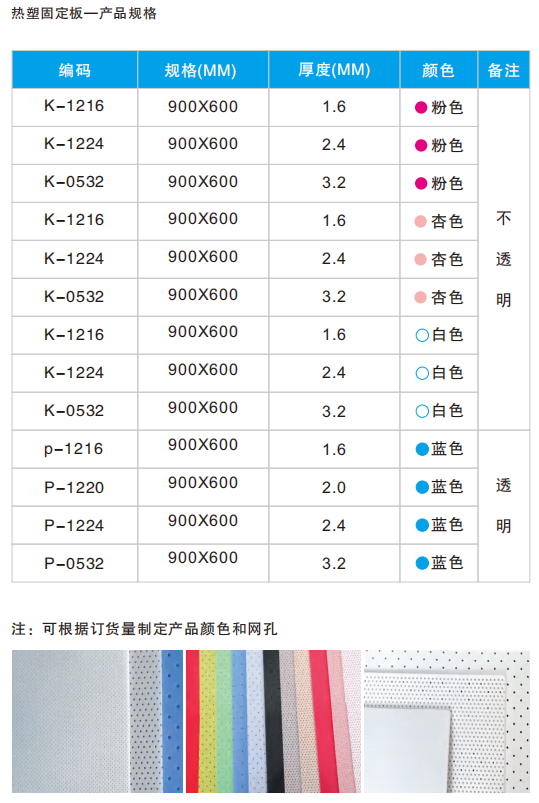Select the p-1216 code cell
Image resolution: width=539 pixels, height=803 pixels.
75,449
